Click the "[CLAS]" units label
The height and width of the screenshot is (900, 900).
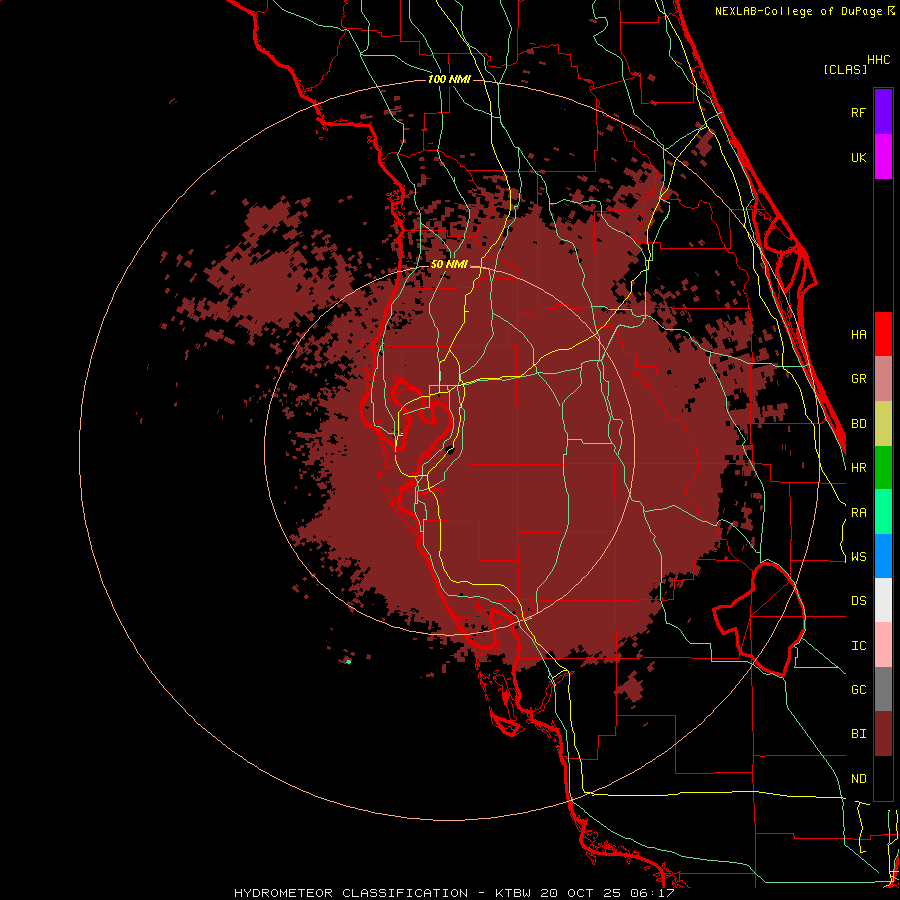click(845, 69)
